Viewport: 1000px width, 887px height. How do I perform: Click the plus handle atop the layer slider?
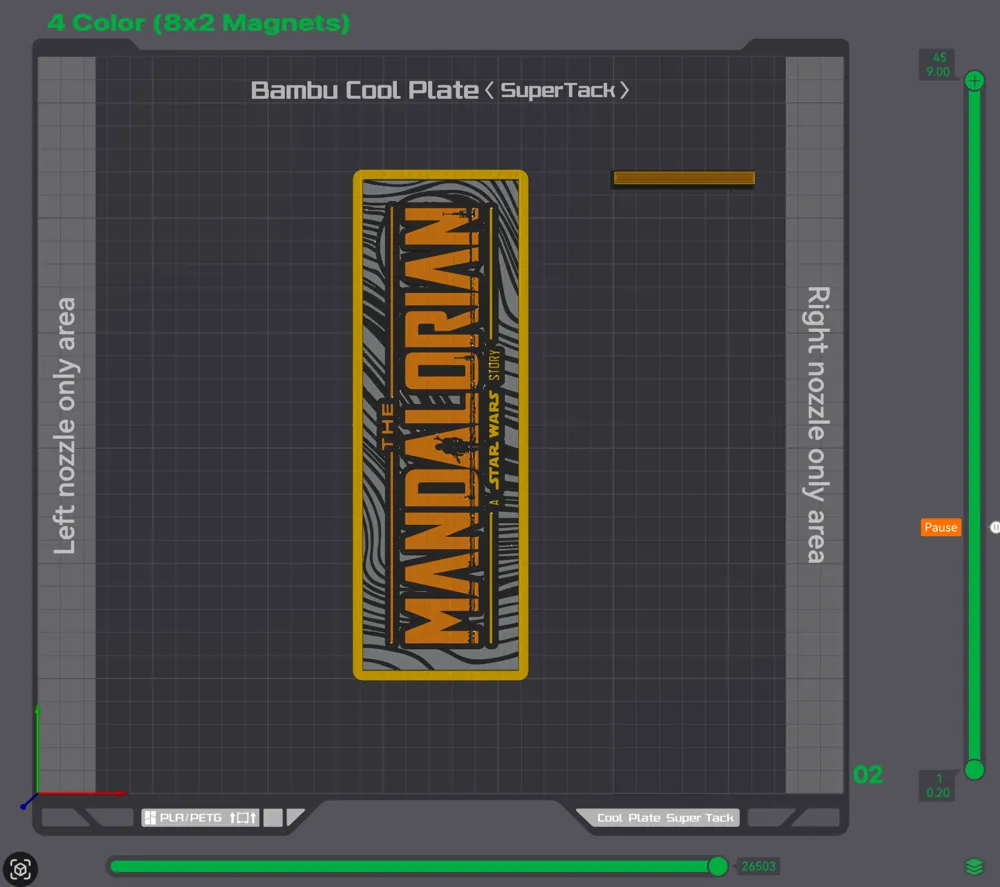[x=974, y=80]
